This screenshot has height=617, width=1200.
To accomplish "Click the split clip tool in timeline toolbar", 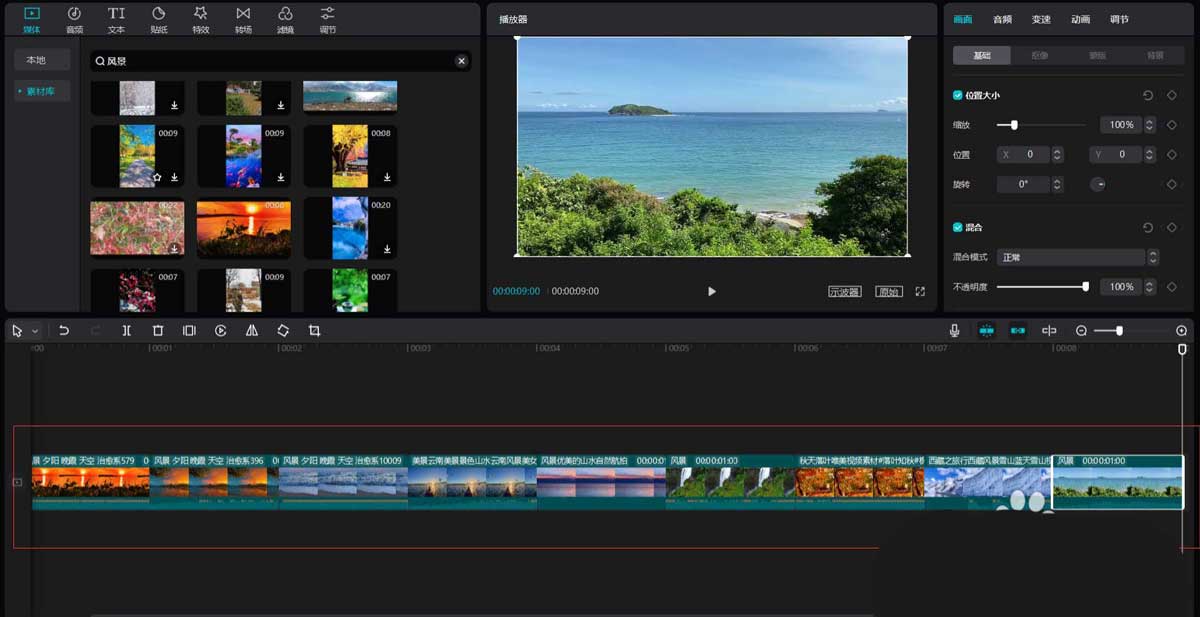I will [x=126, y=330].
